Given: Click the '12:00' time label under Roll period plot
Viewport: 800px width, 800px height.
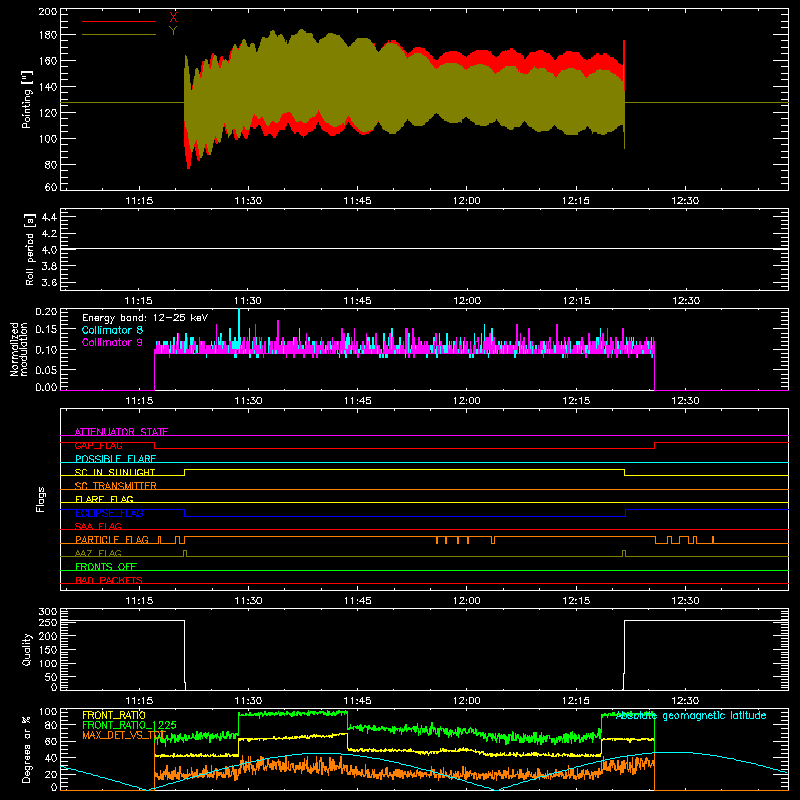Looking at the screenshot, I should pyautogui.click(x=467, y=301).
